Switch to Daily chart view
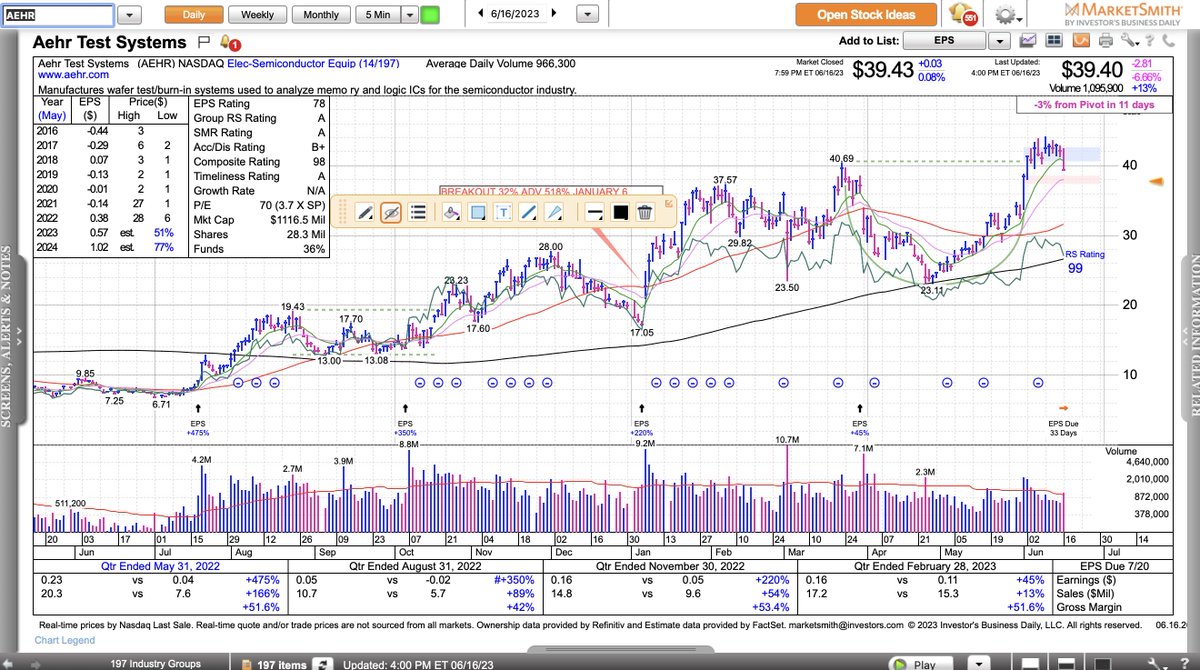Viewport: 1200px width, 670px height. [194, 15]
